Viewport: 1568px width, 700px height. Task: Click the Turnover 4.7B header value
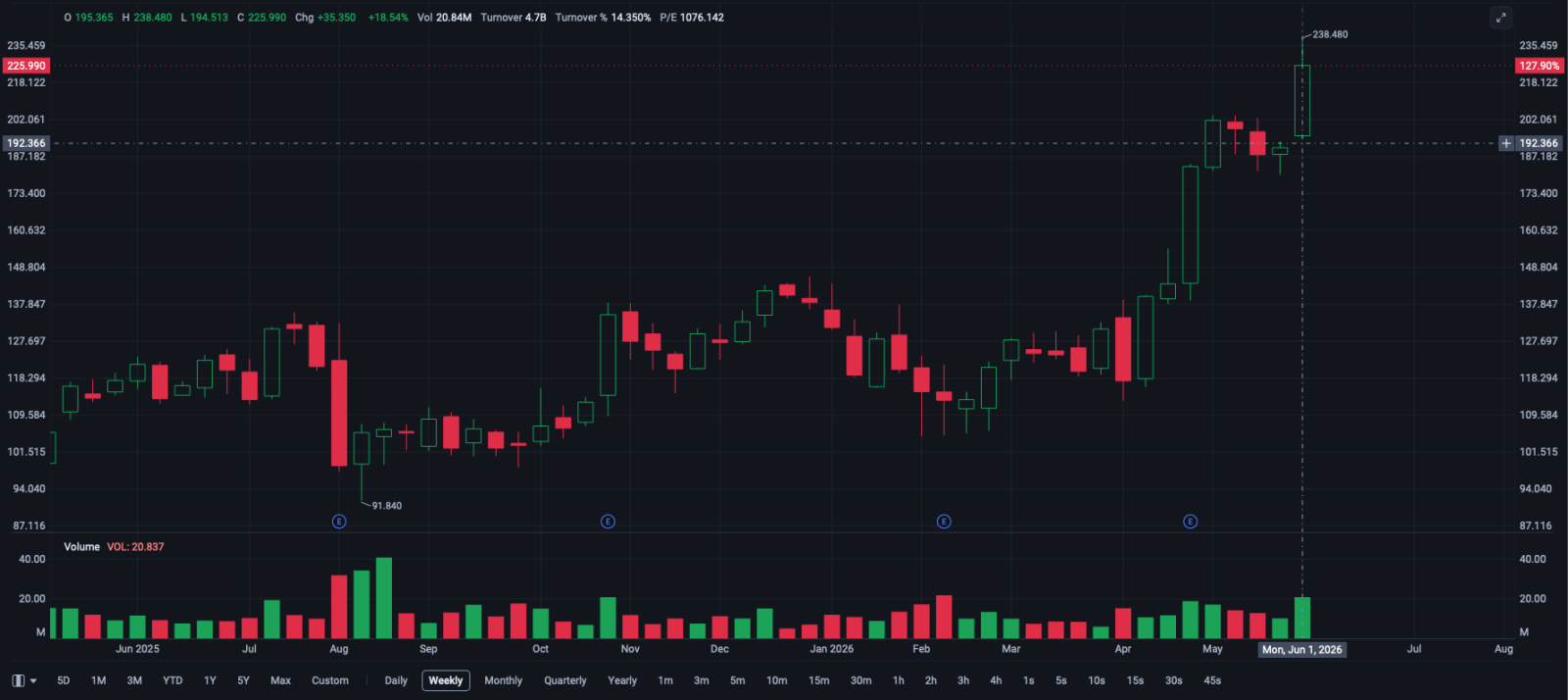tap(514, 18)
